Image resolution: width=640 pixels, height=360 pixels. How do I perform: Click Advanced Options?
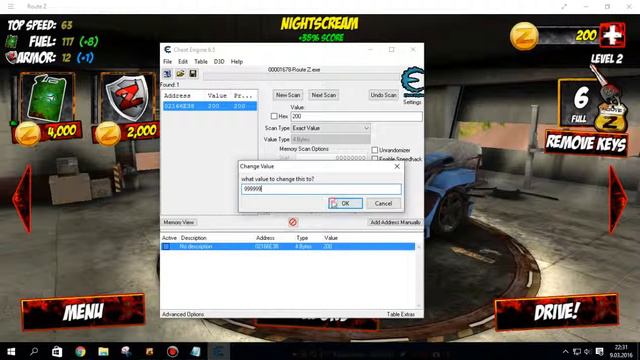[183, 314]
